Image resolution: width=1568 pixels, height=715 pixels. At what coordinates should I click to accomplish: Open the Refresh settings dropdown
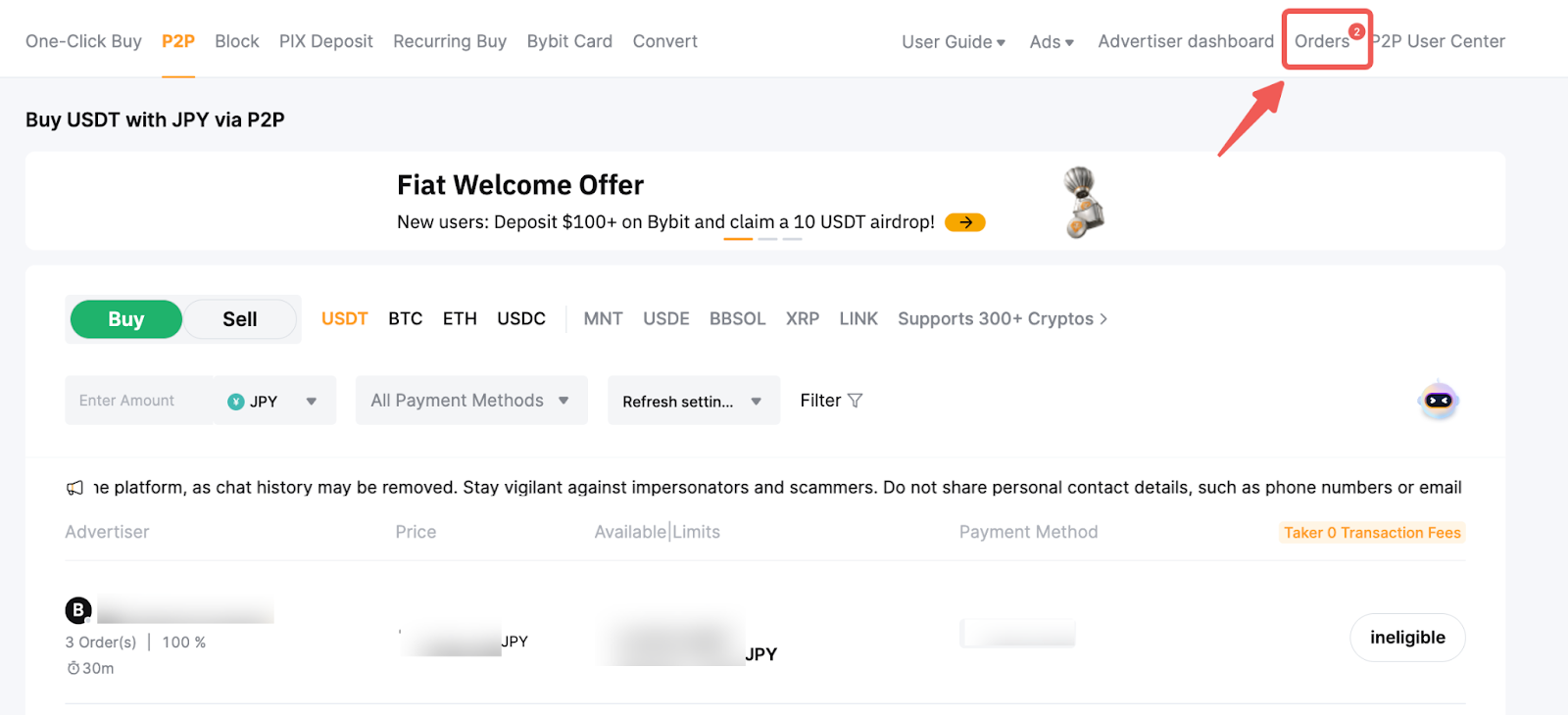(x=693, y=402)
